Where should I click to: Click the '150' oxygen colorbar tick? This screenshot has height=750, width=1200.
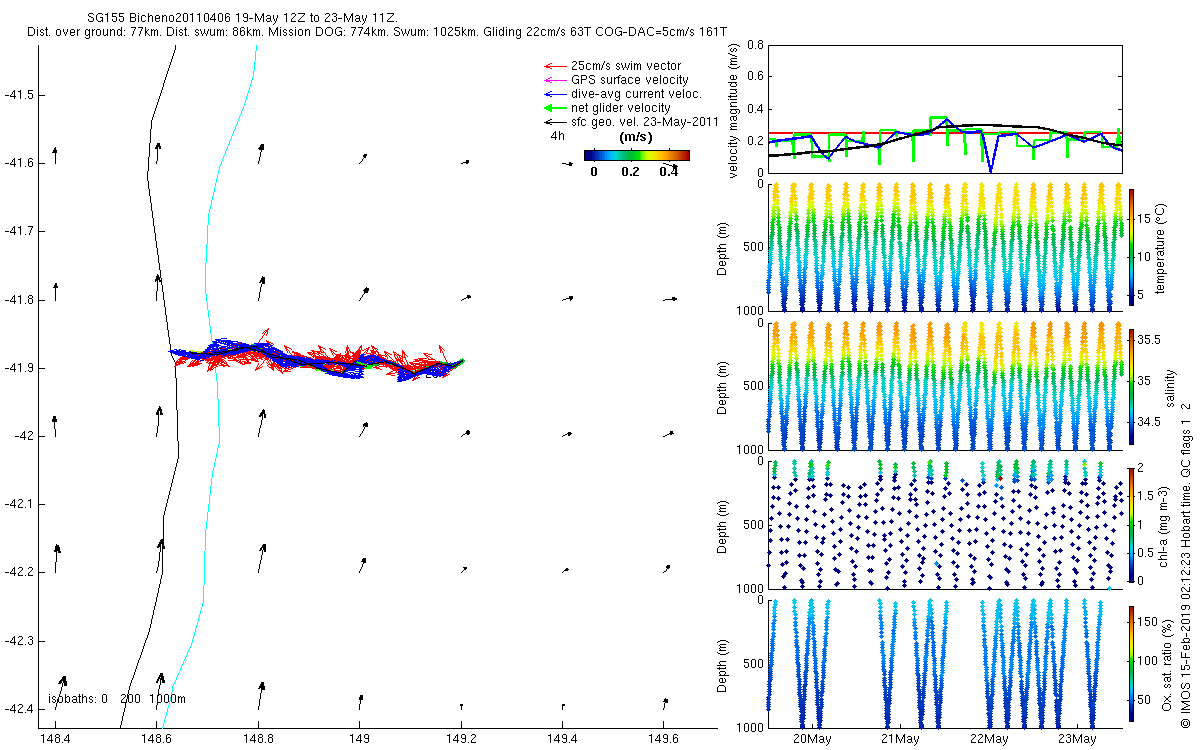(x=1147, y=621)
